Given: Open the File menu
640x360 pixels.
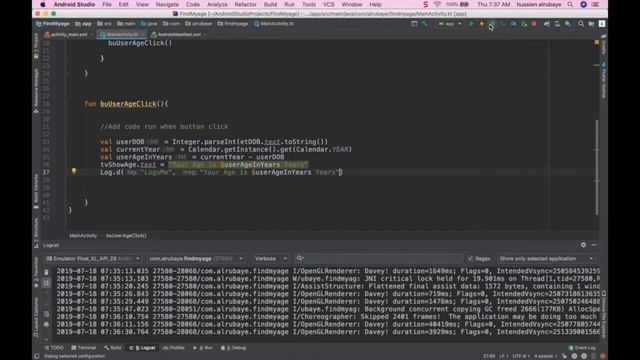Looking at the screenshot, I should 107,4.
